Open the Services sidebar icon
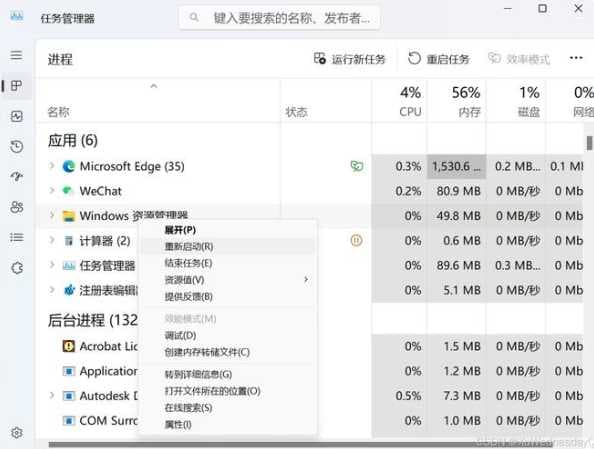594x449 pixels. (x=16, y=268)
